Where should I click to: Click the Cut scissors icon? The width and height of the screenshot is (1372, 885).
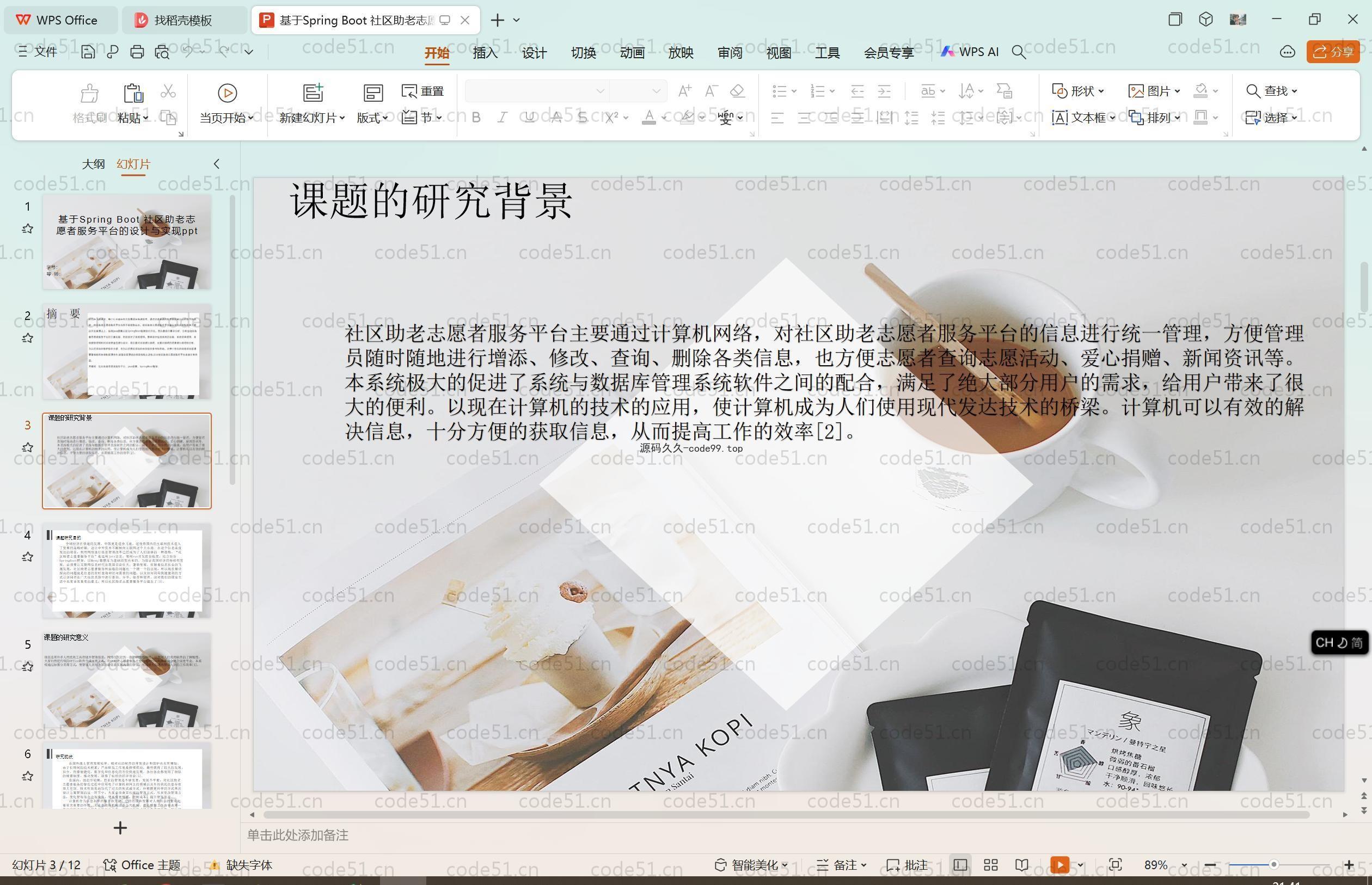tap(168, 91)
